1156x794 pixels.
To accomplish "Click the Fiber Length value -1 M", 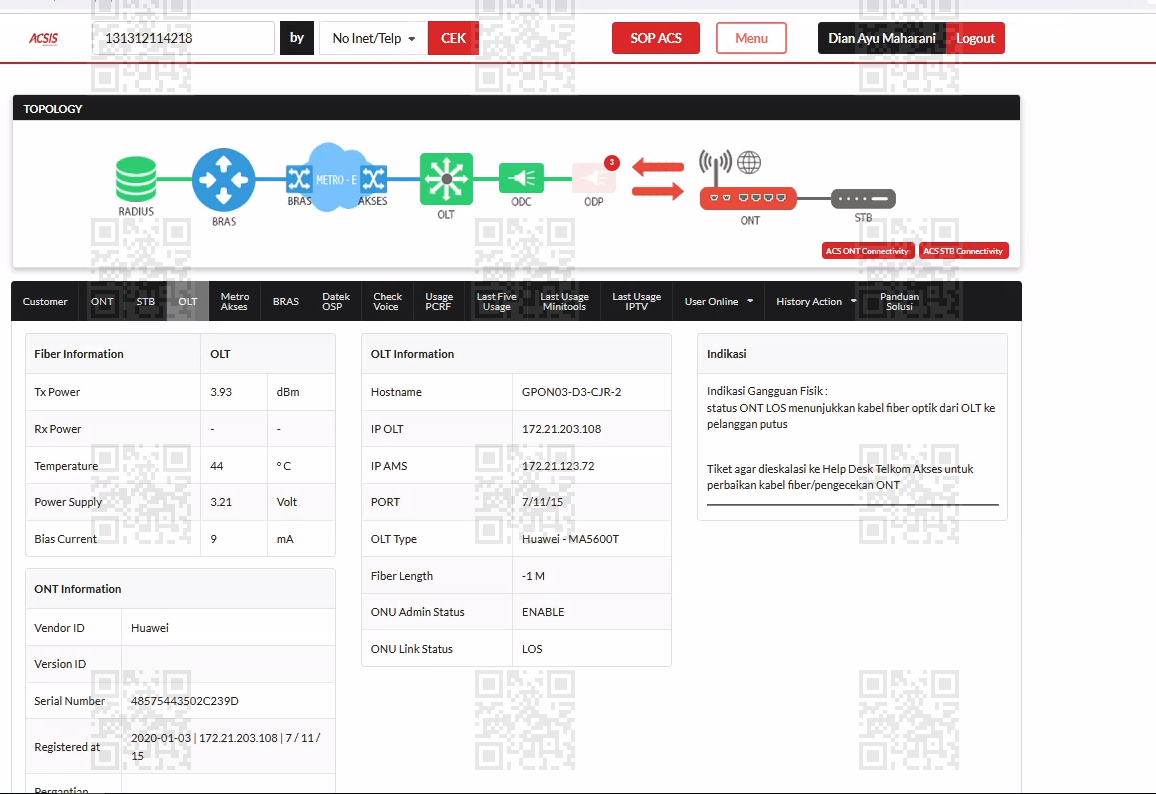I will (533, 576).
